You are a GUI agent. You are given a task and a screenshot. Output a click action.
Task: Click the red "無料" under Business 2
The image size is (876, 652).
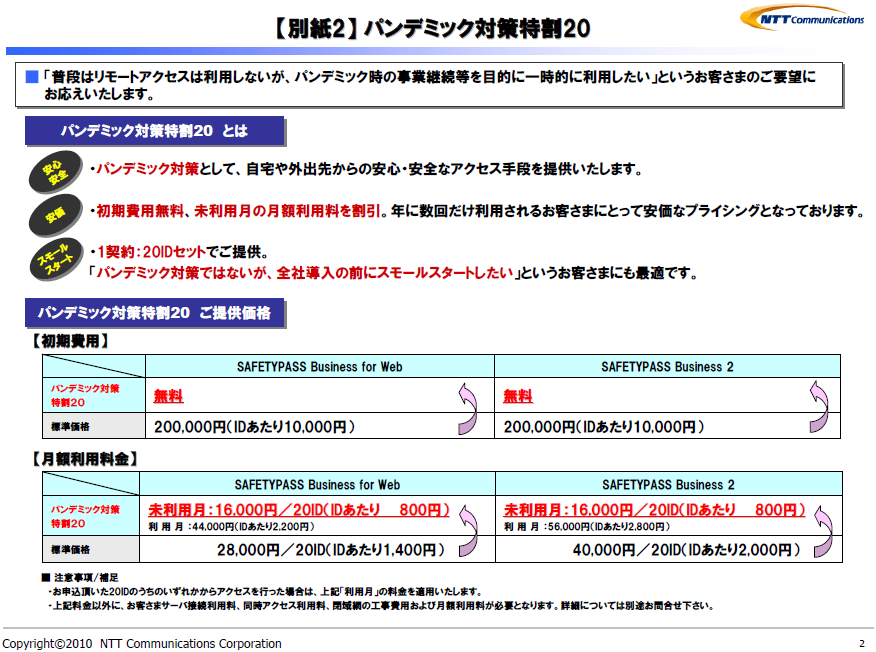[518, 396]
